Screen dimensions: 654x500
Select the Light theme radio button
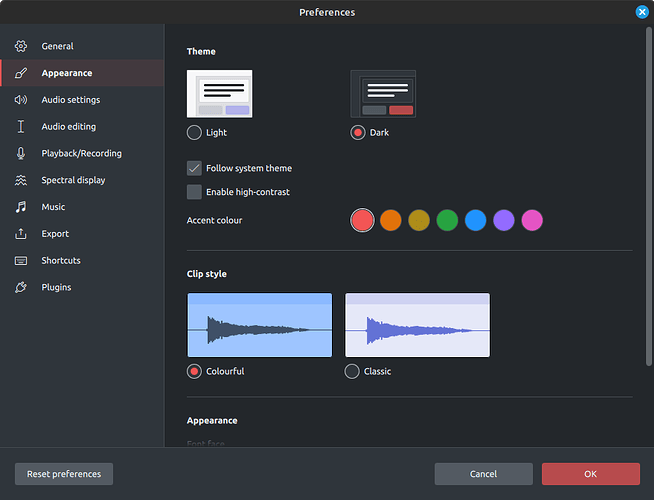194,133
